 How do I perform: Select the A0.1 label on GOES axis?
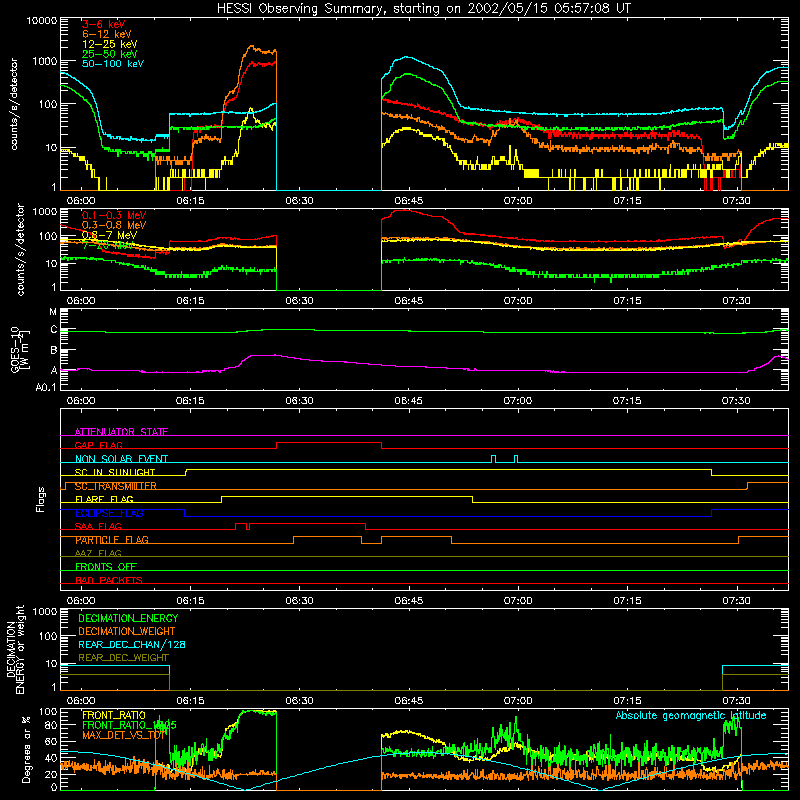point(46,388)
